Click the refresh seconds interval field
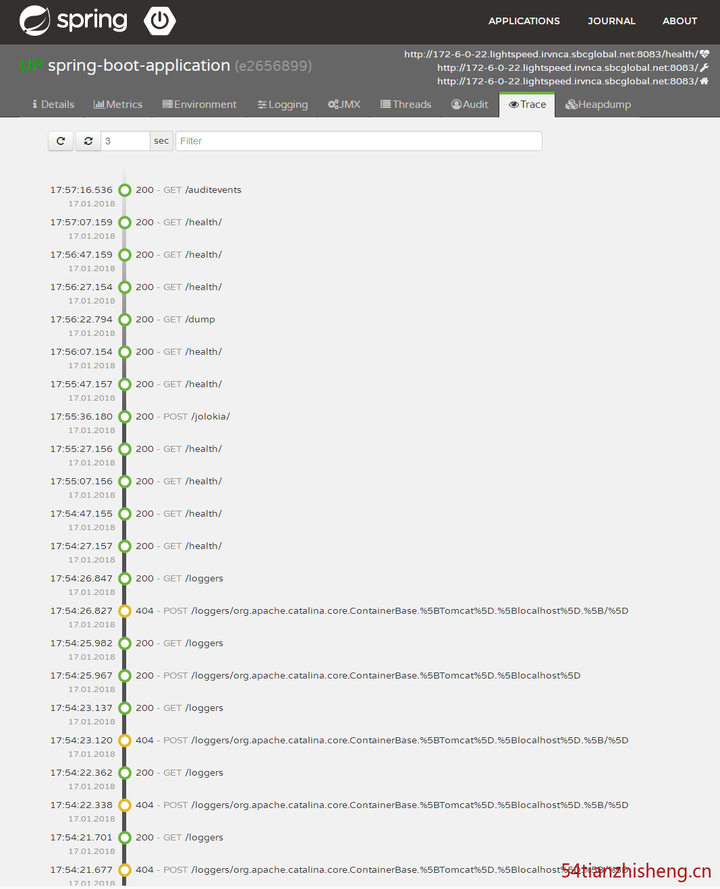 click(125, 141)
